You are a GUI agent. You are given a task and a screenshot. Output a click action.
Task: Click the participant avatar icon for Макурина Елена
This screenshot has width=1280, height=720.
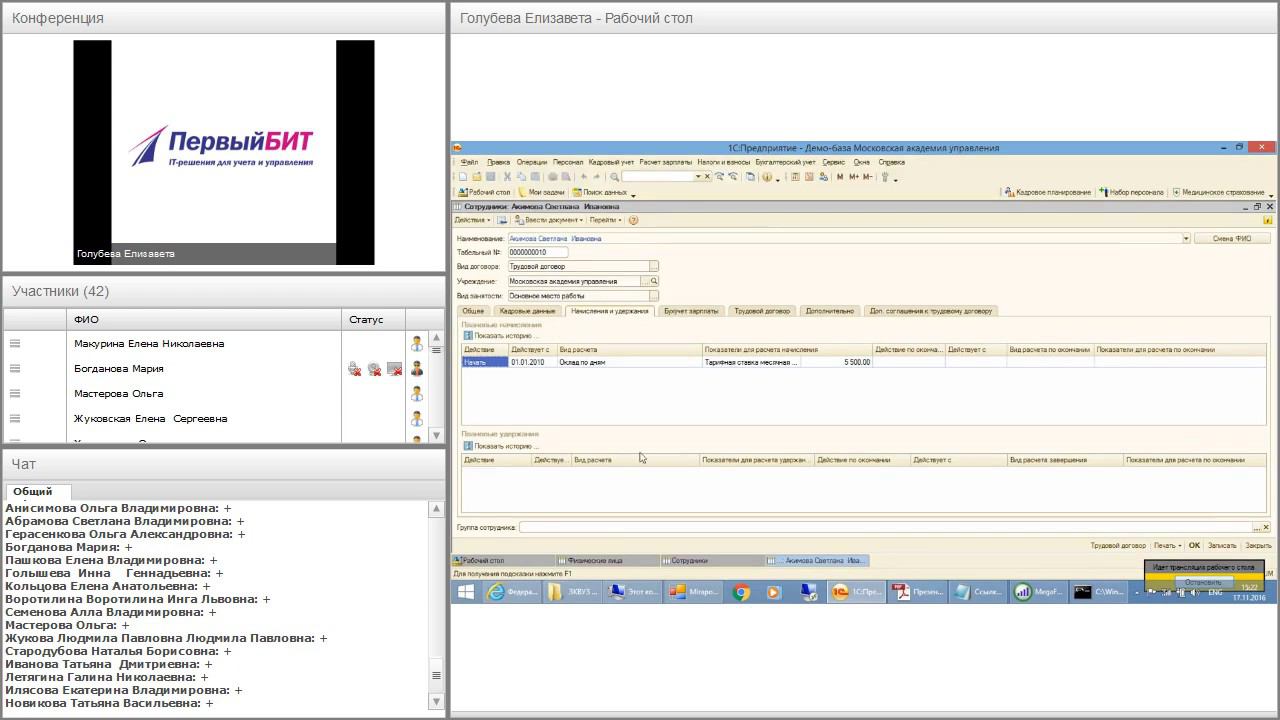click(417, 344)
